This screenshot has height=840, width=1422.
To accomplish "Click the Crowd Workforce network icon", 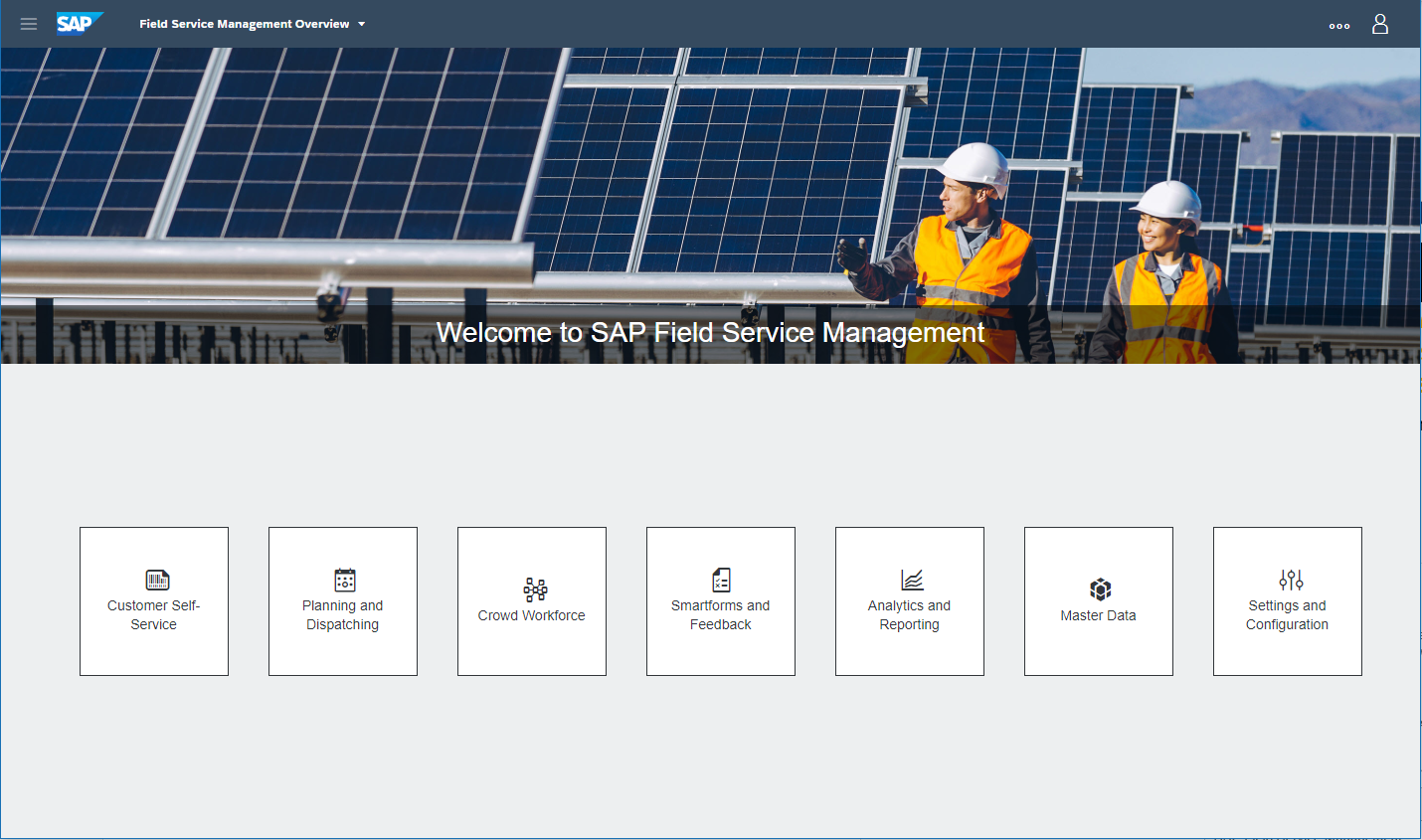I will pyautogui.click(x=535, y=589).
